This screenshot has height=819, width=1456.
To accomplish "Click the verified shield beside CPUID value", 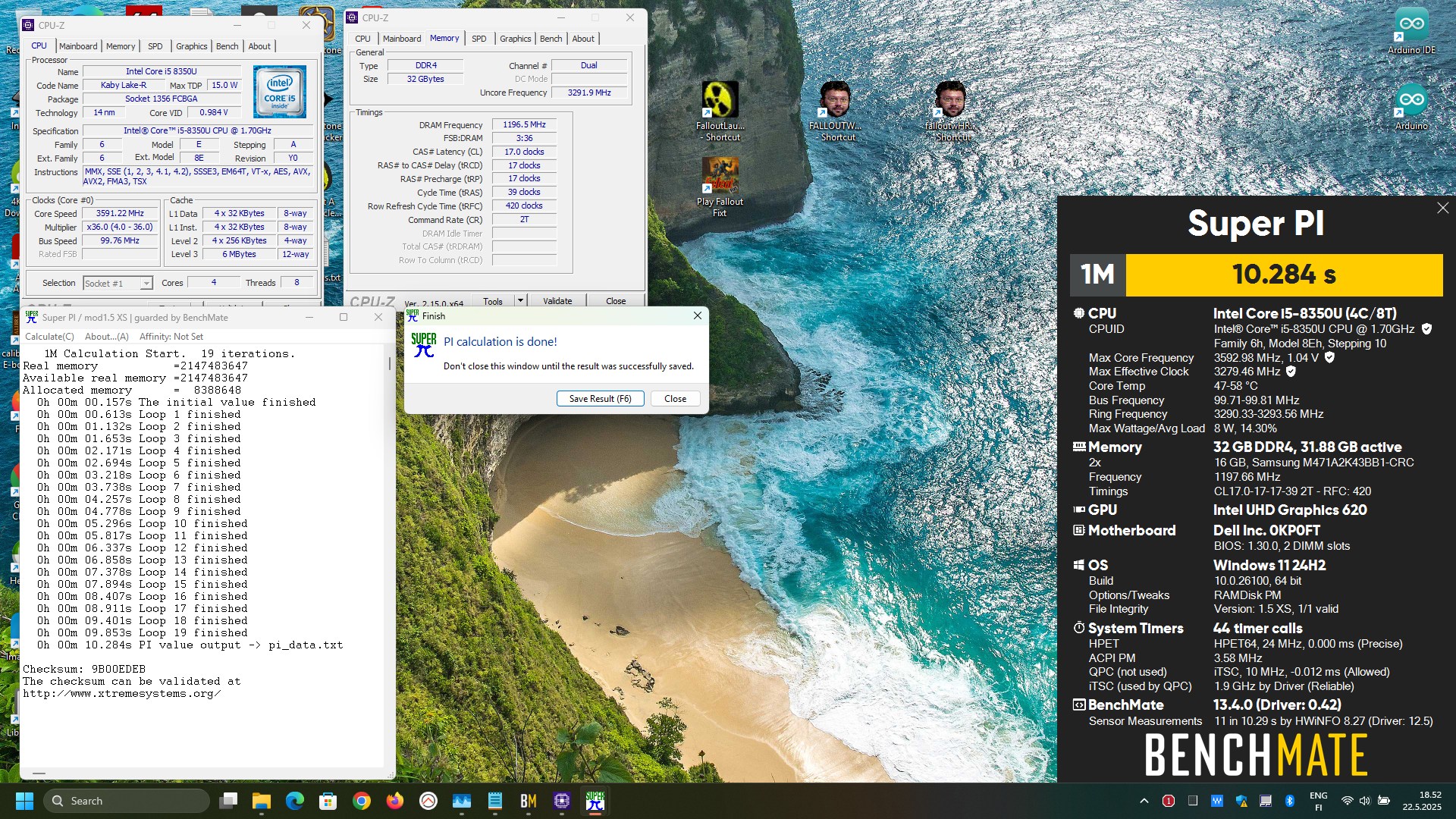I will [x=1426, y=329].
